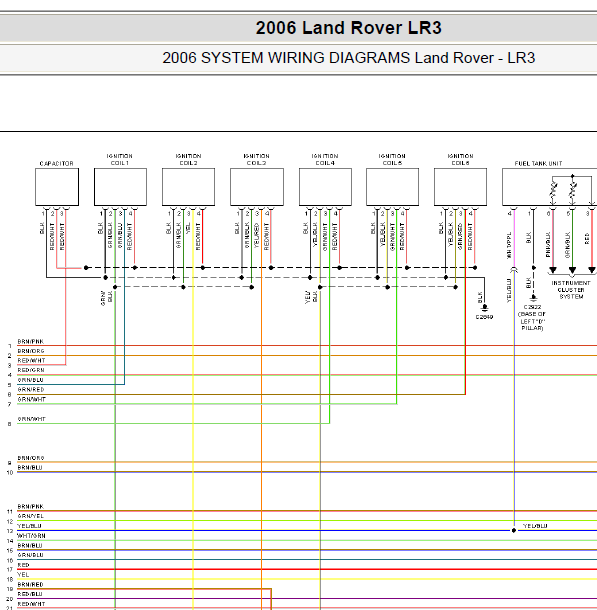Click the C2922 ground symbol near left D pillar
597x610 pixels.
coord(533,298)
